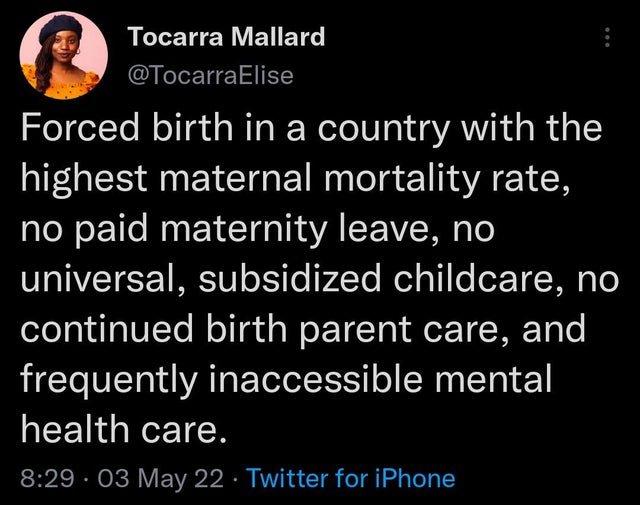Click the word 'Mallard' in the author name
Screen dimensions: 640x505
pos(278,37)
